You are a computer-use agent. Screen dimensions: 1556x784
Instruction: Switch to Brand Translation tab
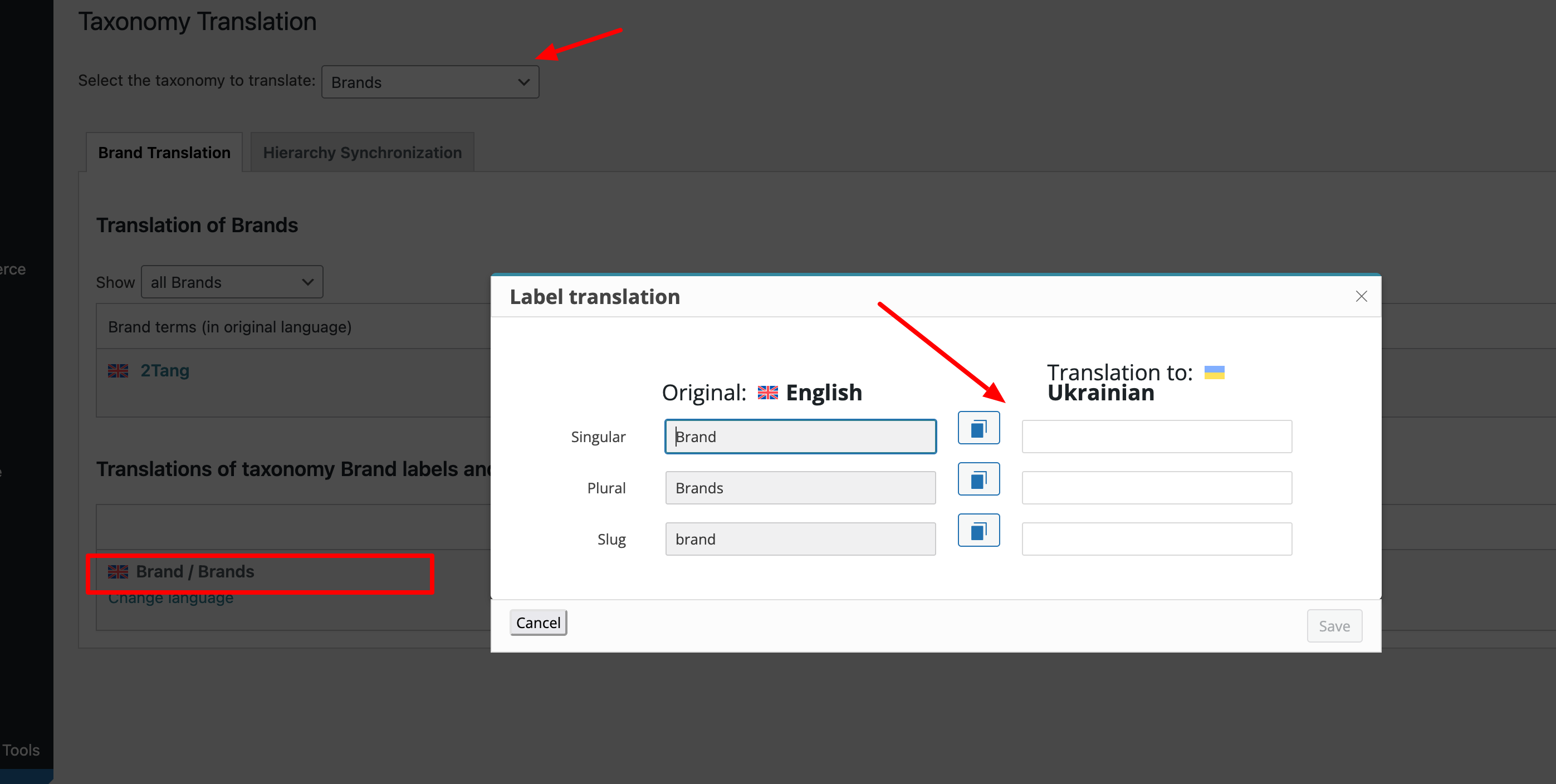[x=164, y=152]
